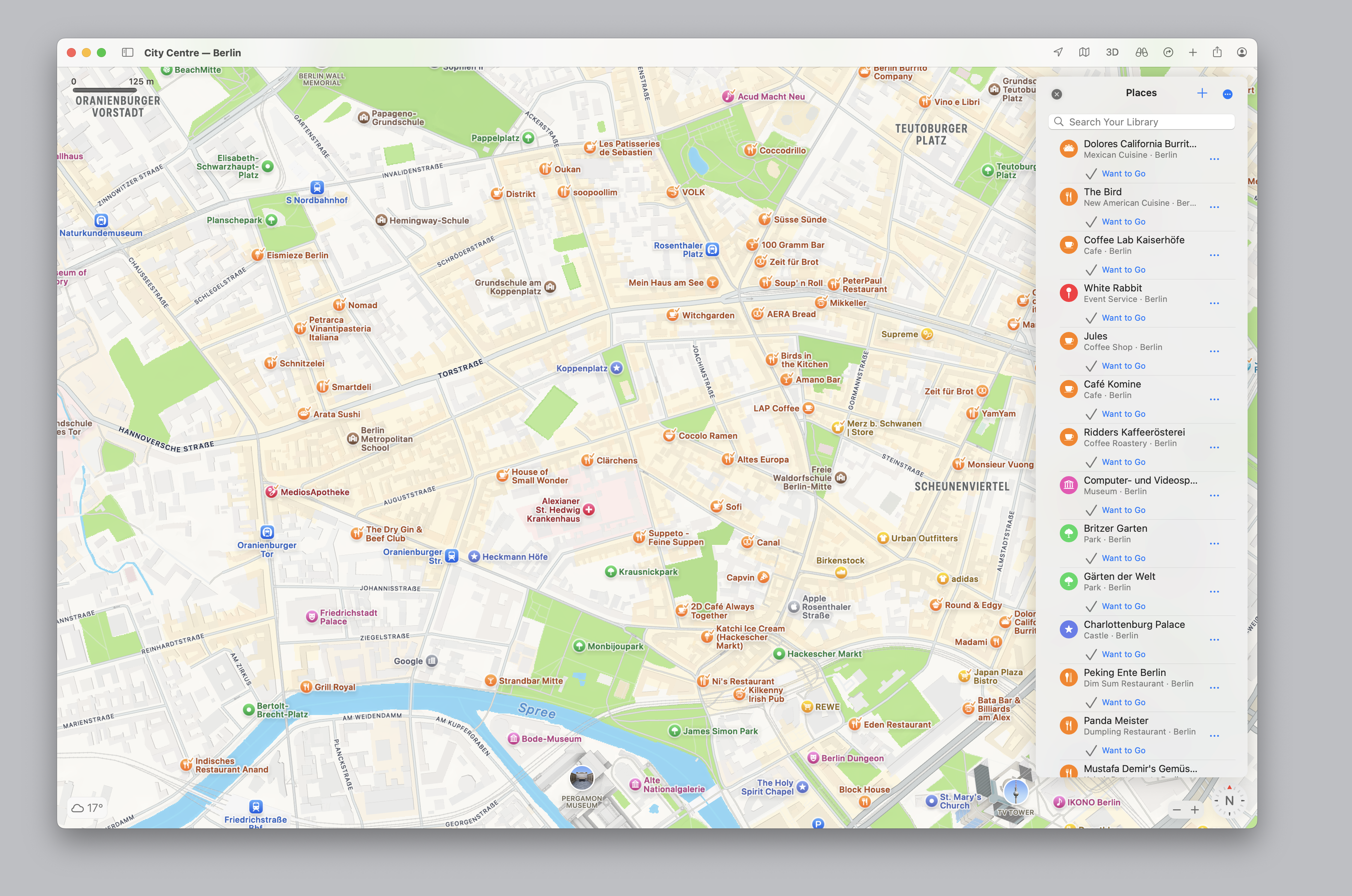The image size is (1352, 896).
Task: Click S Nordbahnhof station icon on map
Action: (x=317, y=187)
